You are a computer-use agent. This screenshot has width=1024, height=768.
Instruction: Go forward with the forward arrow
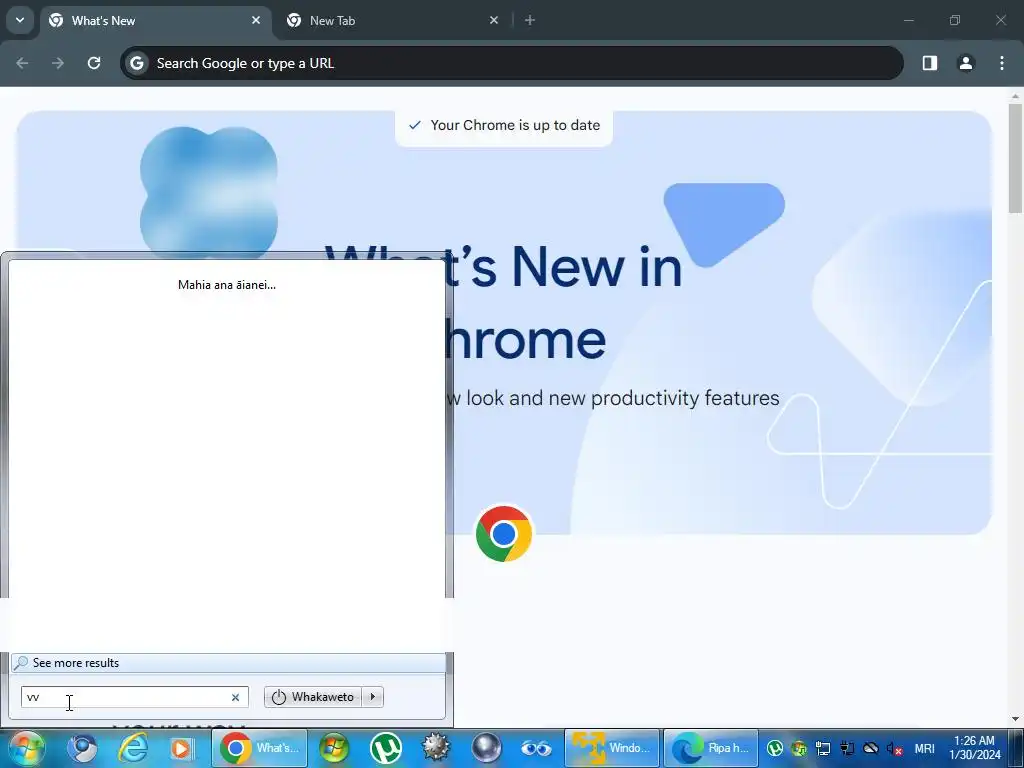click(x=58, y=63)
